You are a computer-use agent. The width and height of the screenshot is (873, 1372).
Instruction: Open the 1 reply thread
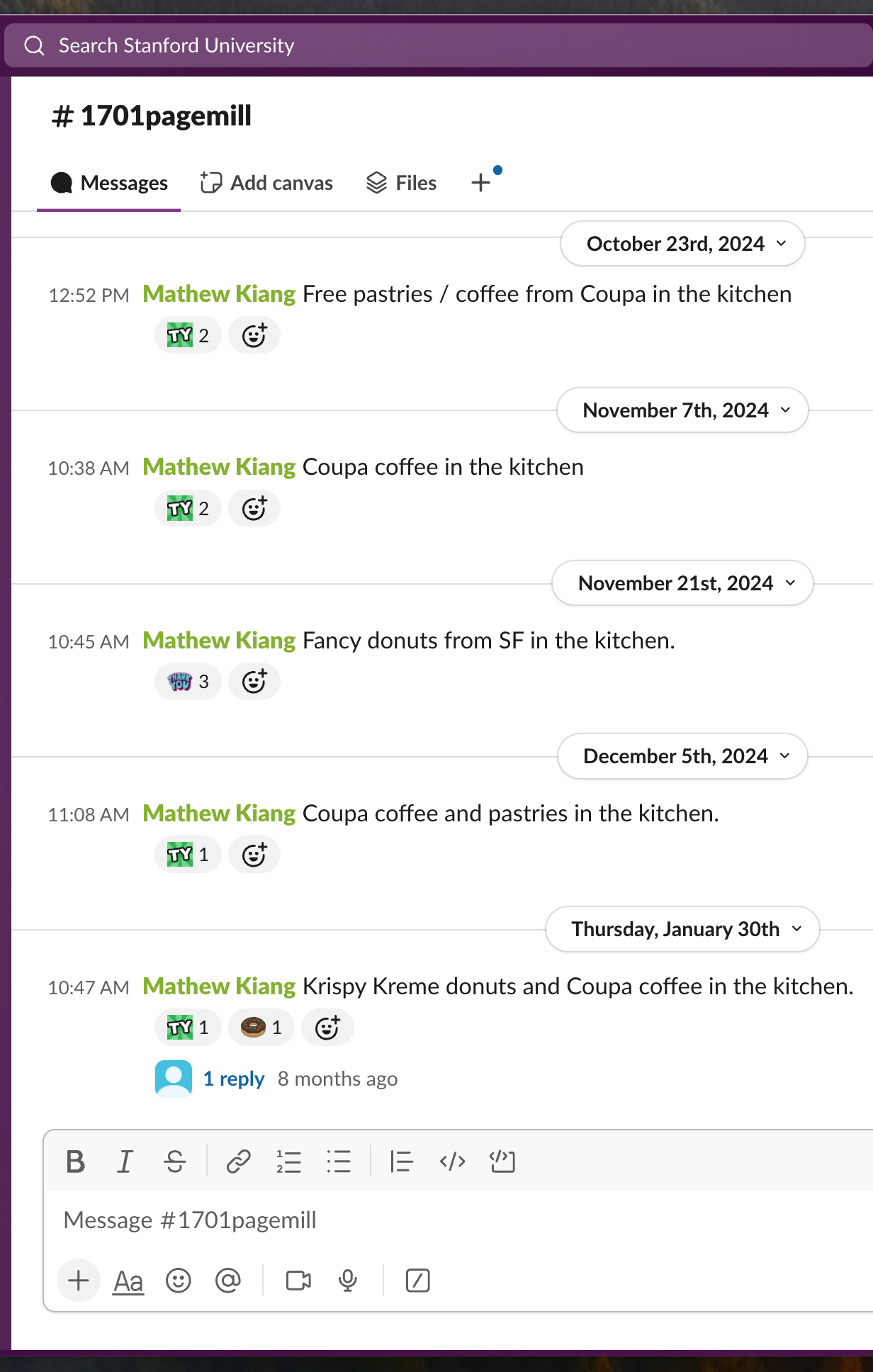pos(234,1079)
